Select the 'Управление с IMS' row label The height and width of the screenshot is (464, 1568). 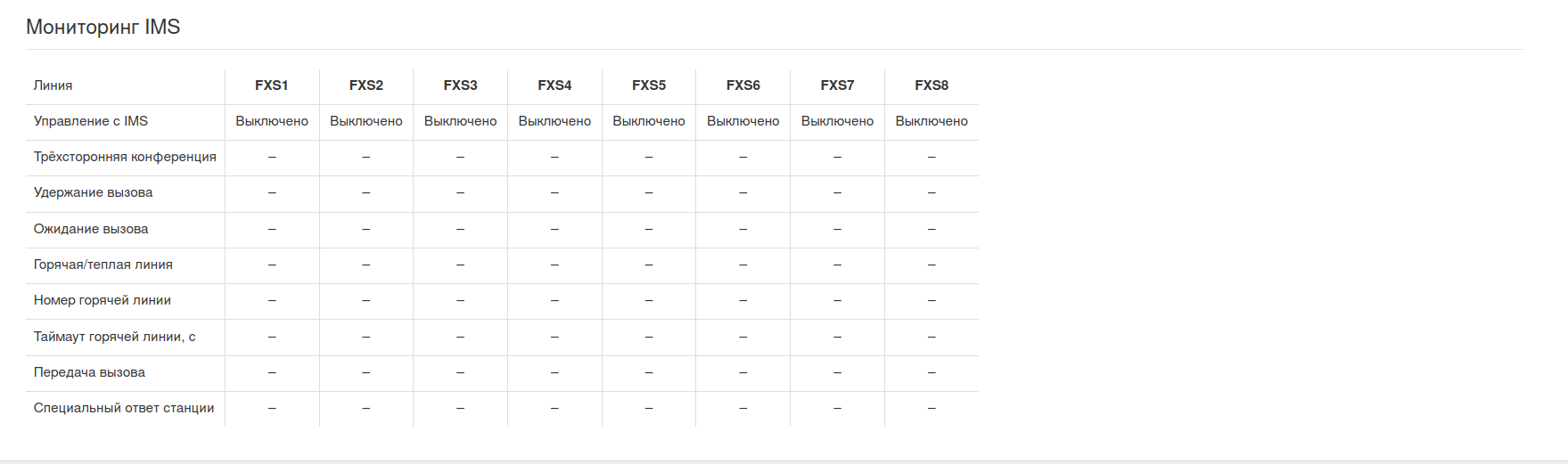(x=91, y=121)
